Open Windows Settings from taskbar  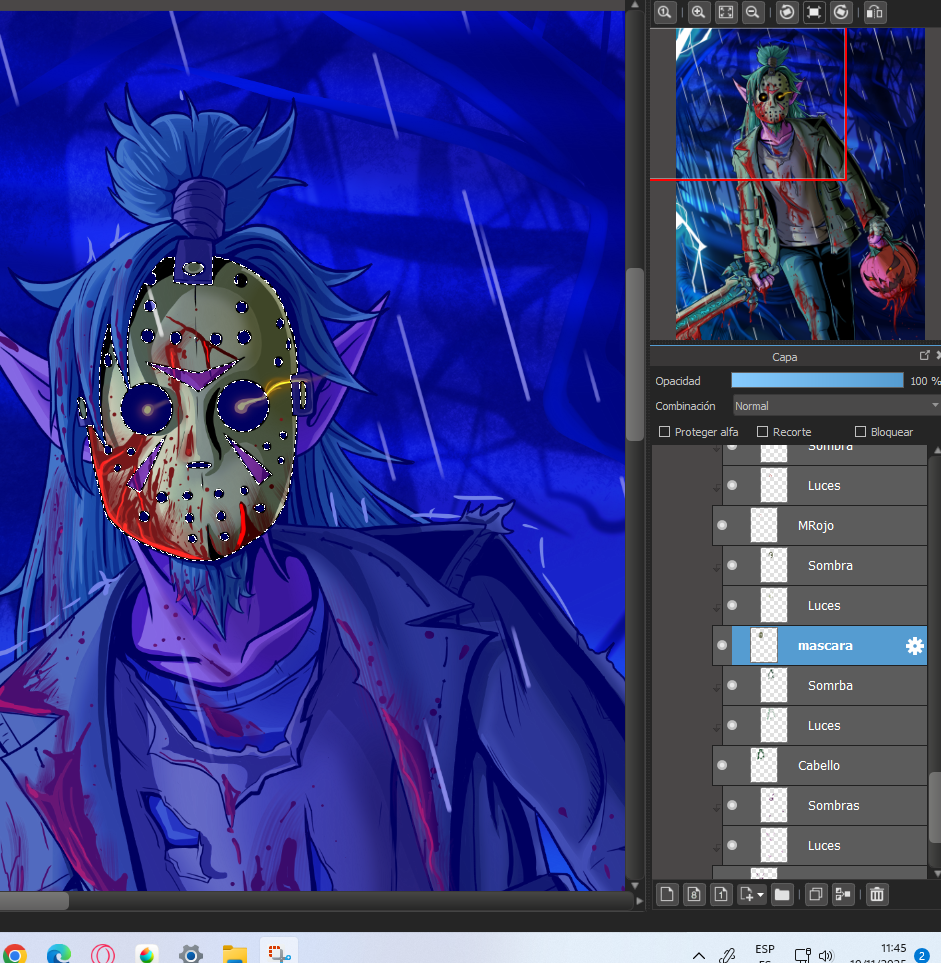coord(190,954)
